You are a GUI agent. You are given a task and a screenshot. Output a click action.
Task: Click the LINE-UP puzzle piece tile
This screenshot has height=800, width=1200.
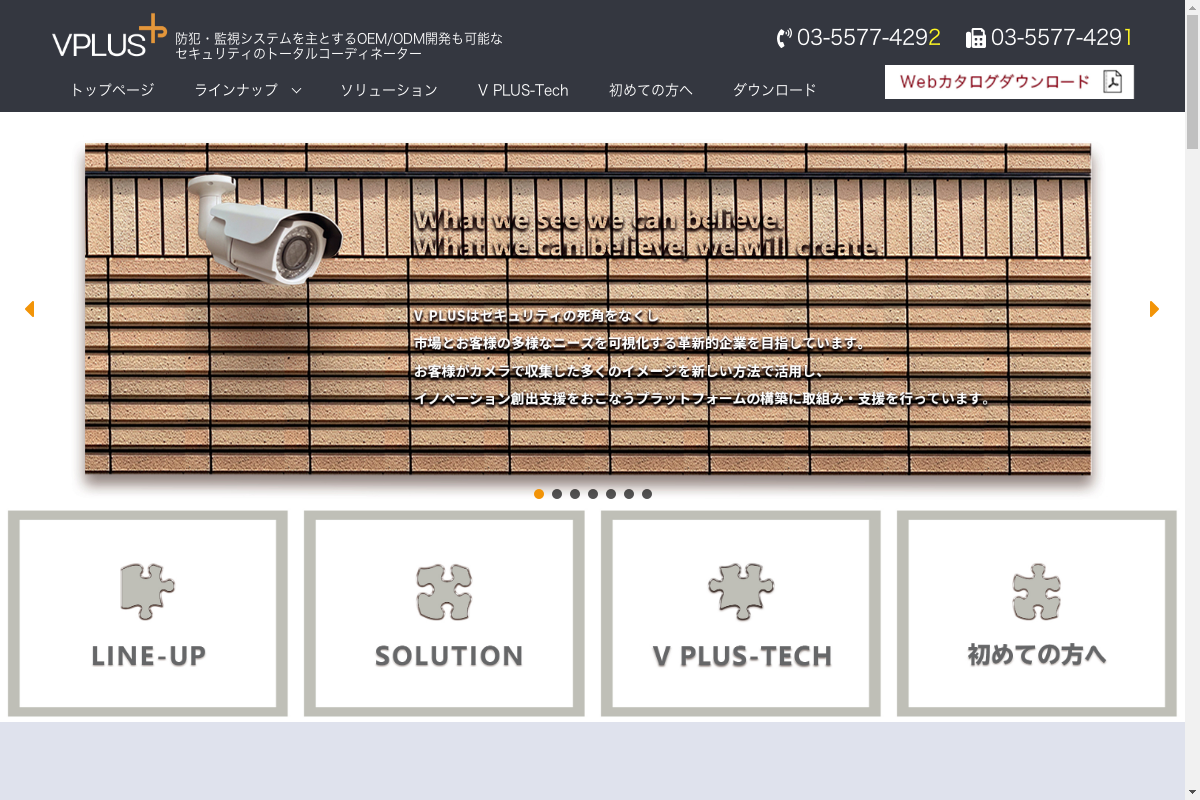148,613
